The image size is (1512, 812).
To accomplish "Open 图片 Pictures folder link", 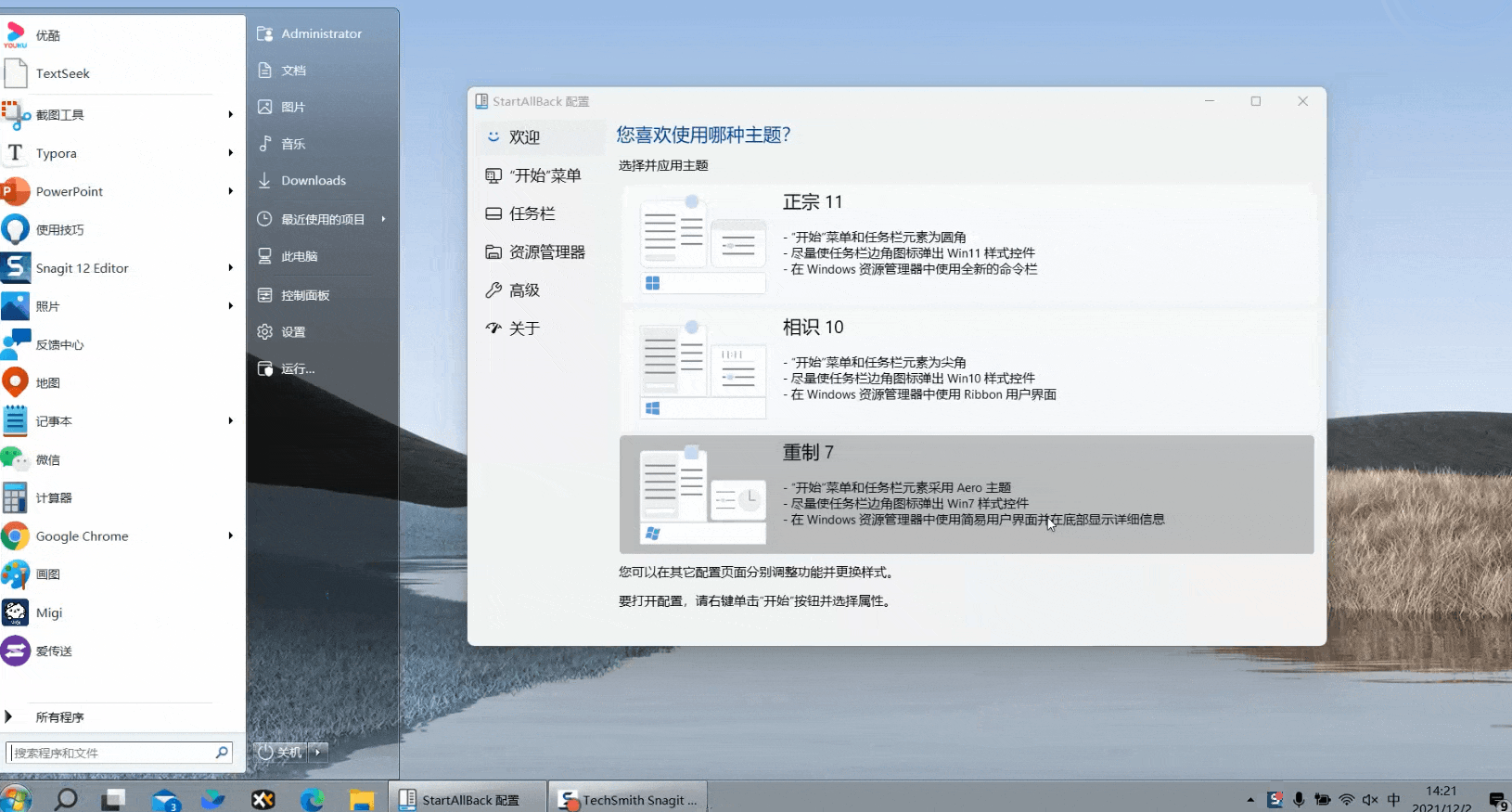I will pos(323,107).
